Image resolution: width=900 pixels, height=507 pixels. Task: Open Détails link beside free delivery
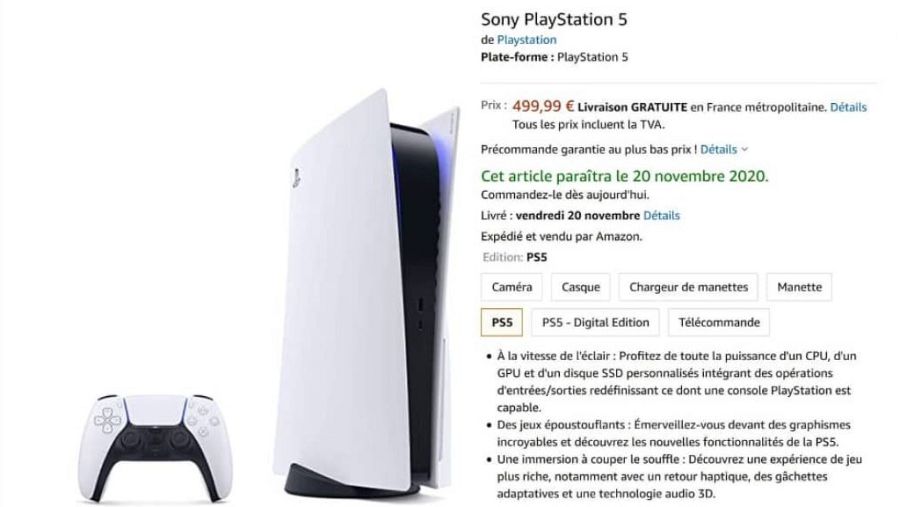(x=848, y=107)
